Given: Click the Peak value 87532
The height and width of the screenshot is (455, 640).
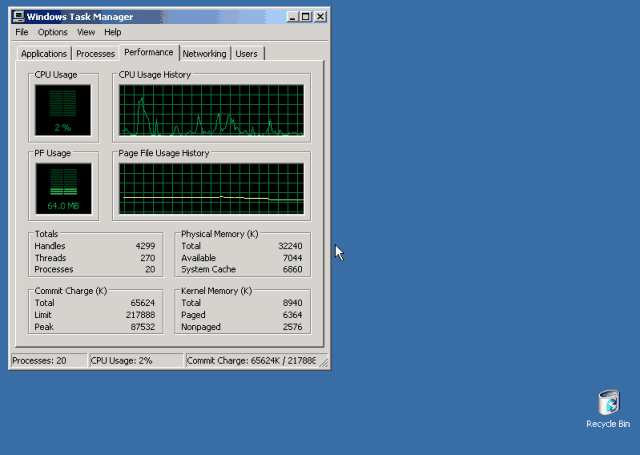Looking at the screenshot, I should pyautogui.click(x=142, y=327).
